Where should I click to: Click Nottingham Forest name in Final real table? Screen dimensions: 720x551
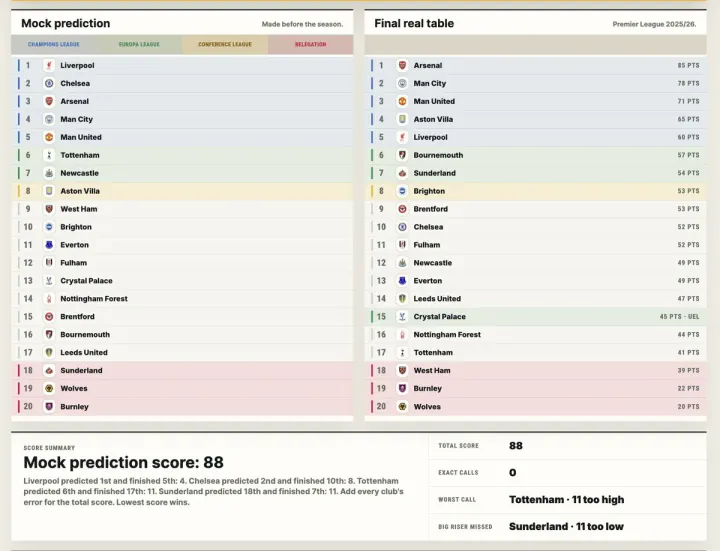tap(447, 334)
